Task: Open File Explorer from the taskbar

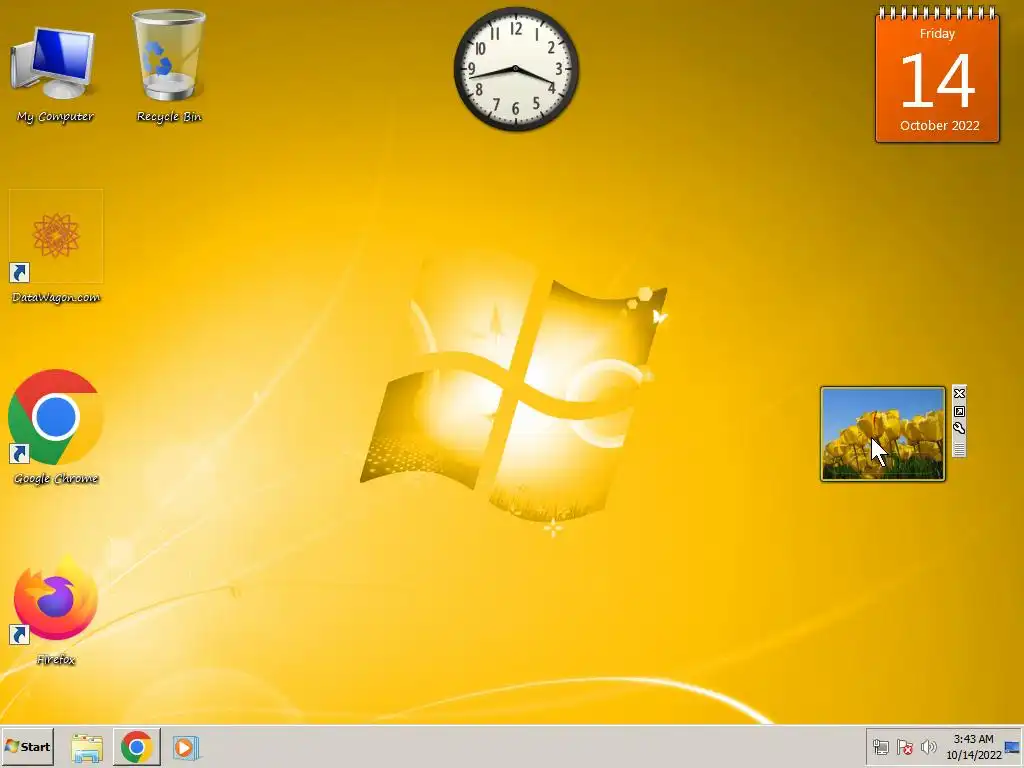Action: click(x=87, y=748)
